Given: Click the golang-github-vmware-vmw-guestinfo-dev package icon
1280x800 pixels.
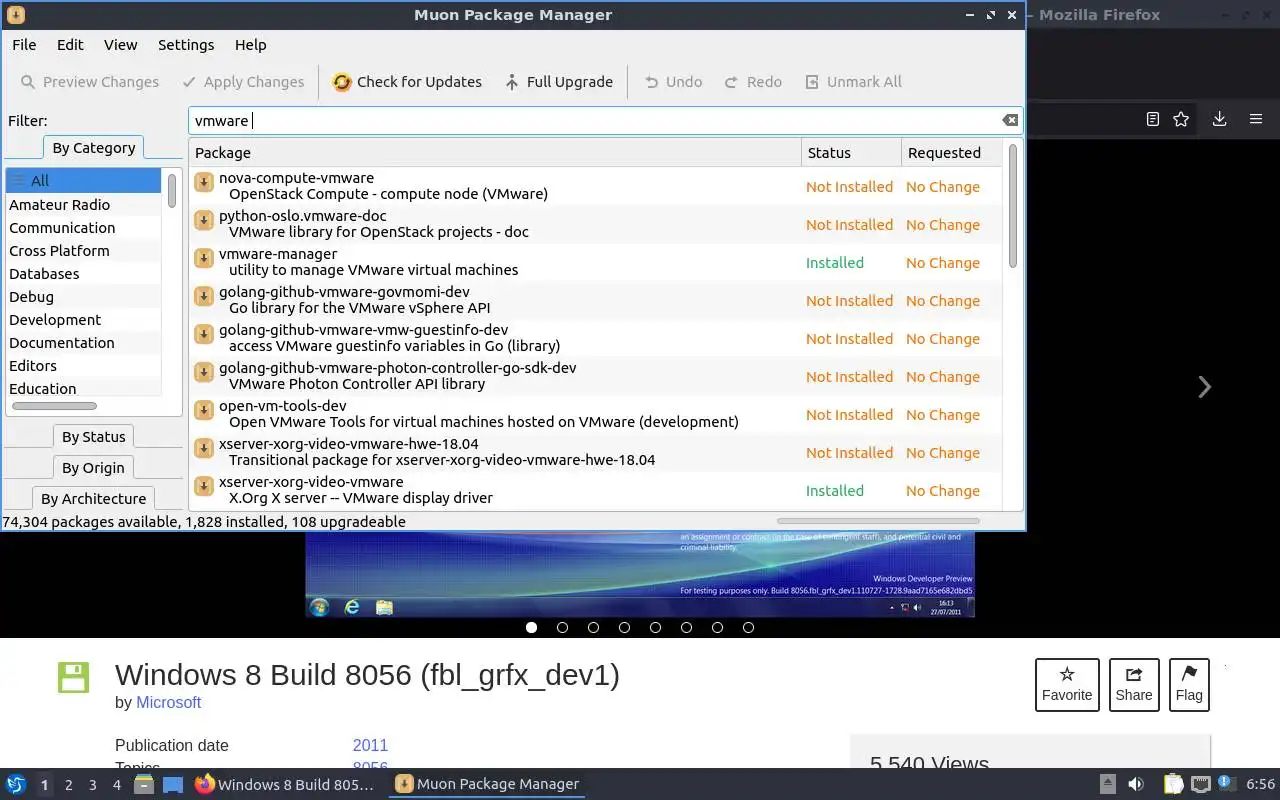Looking at the screenshot, I should coord(204,334).
